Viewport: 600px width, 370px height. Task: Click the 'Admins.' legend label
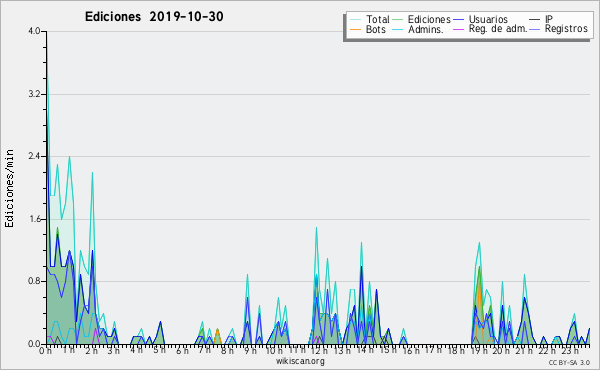click(426, 29)
